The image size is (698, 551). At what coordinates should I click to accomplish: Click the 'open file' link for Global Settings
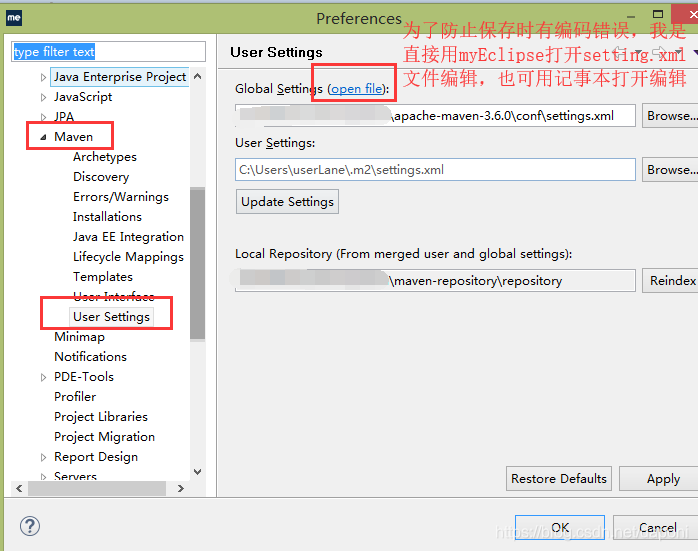coord(357,89)
